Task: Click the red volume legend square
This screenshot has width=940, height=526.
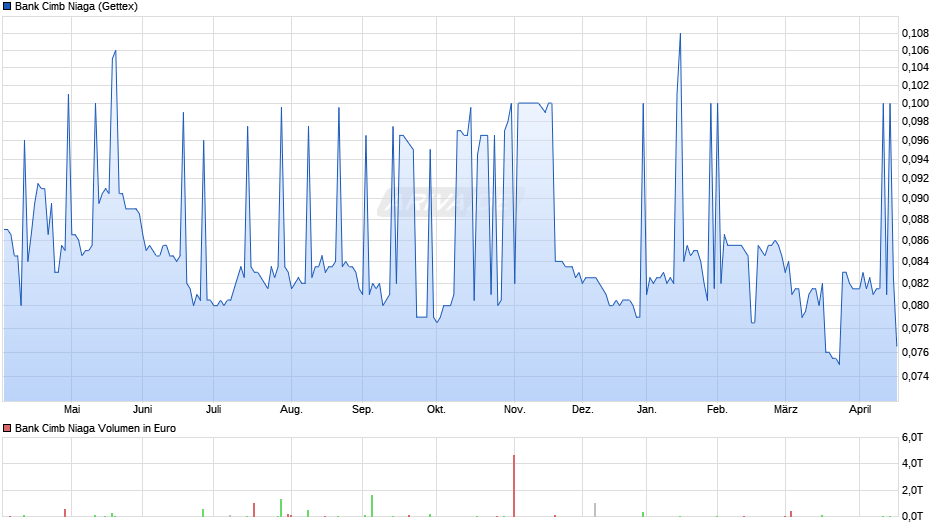Action: [x=7, y=428]
